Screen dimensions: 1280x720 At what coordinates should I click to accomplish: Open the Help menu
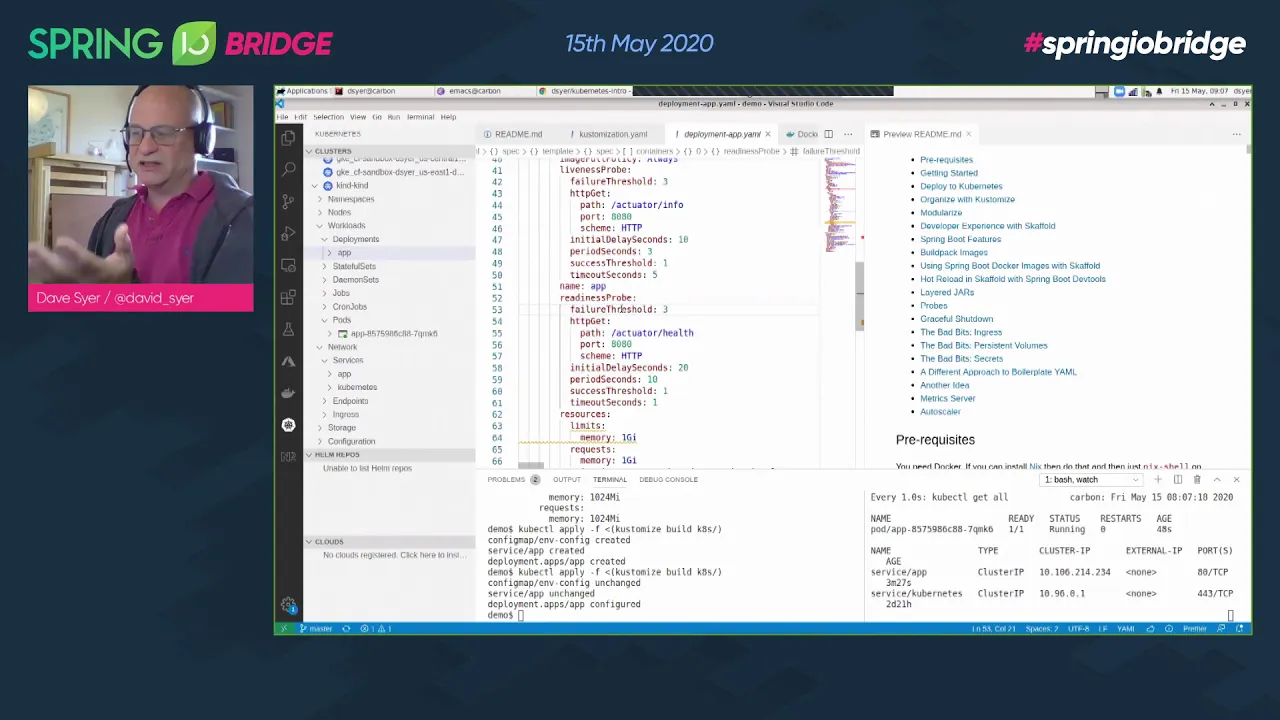click(448, 117)
